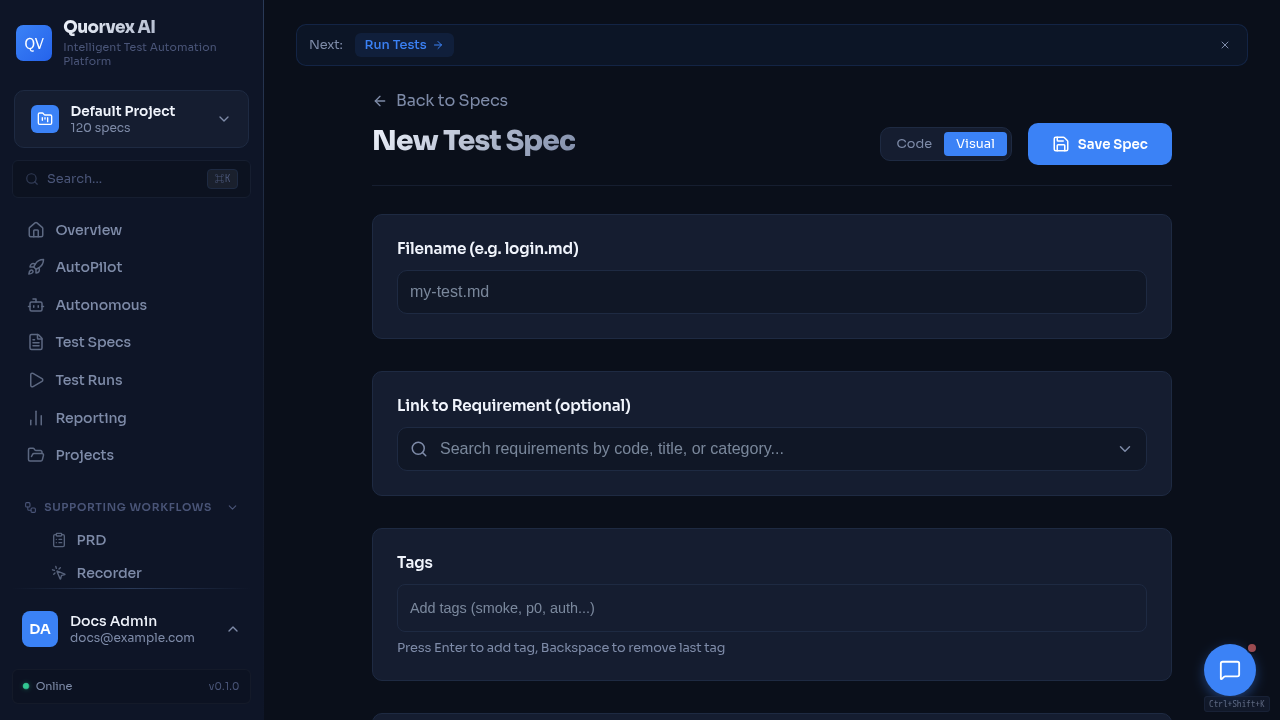Click the 120 specs count text

click(100, 128)
